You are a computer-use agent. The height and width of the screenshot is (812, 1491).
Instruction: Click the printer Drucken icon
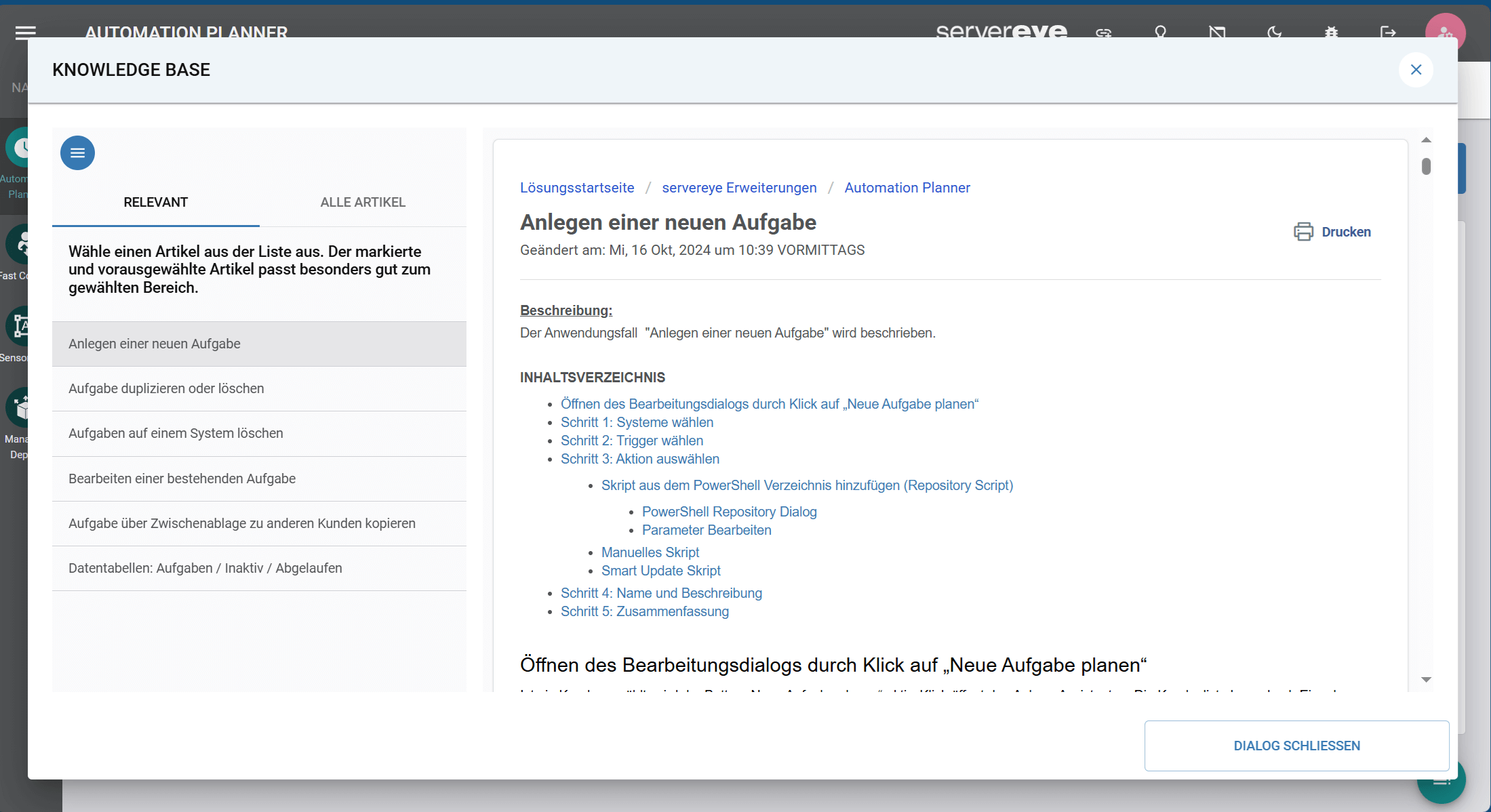click(1303, 232)
